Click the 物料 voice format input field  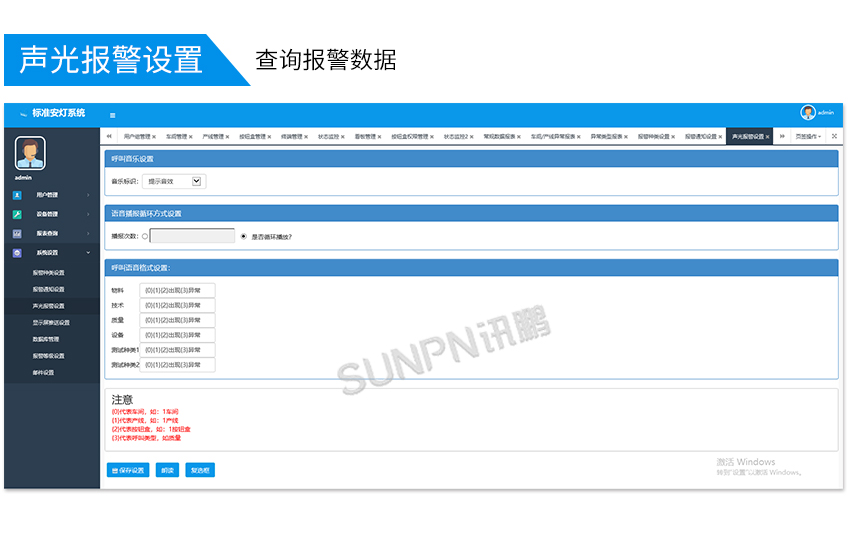178,290
